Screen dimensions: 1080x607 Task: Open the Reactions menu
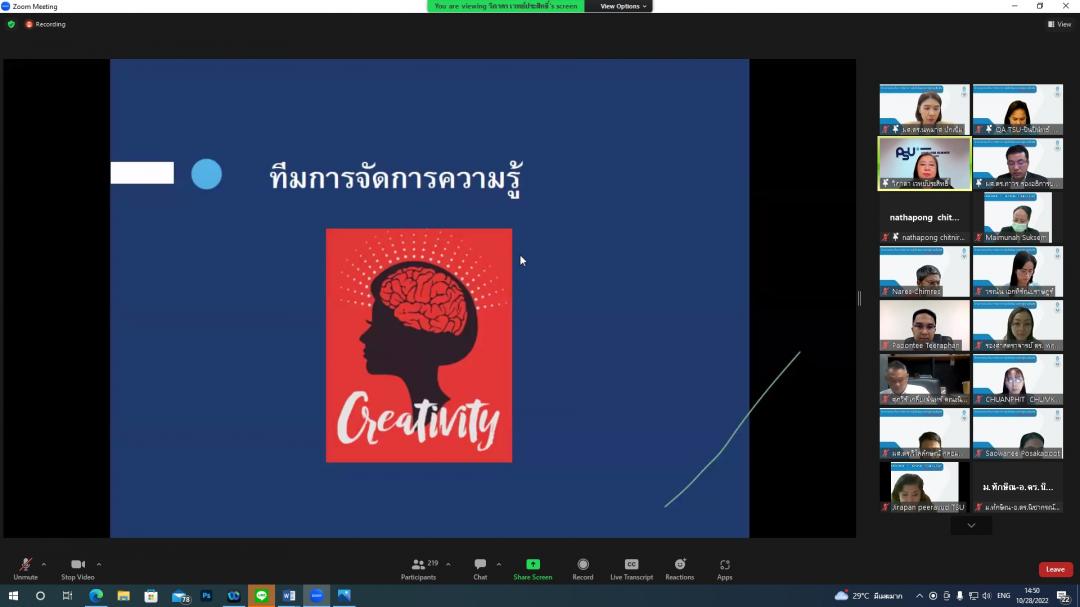point(680,567)
